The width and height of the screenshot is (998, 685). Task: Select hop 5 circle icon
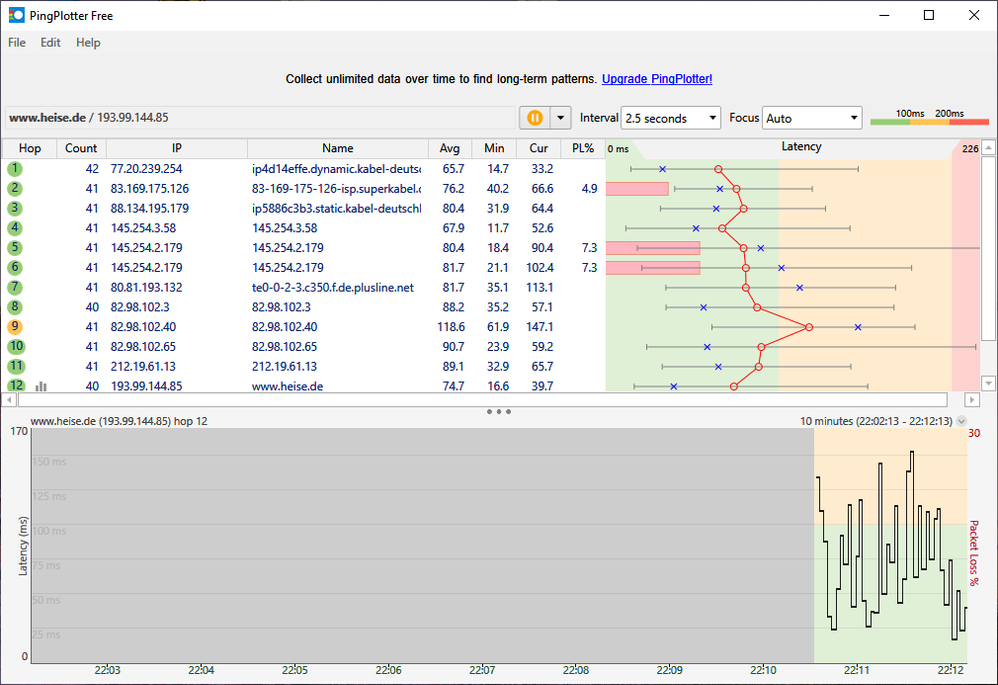coord(15,248)
